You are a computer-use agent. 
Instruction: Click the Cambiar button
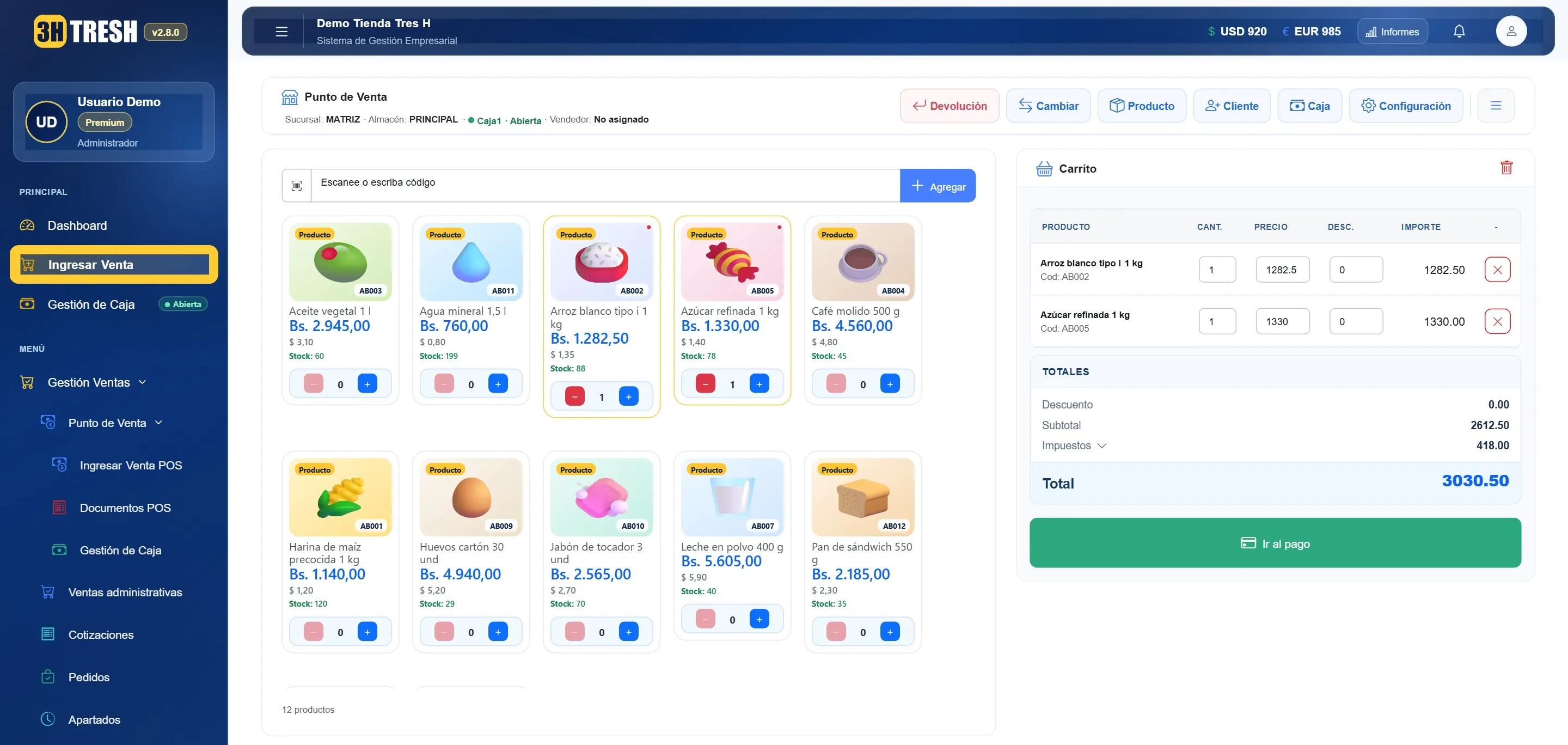[1048, 106]
